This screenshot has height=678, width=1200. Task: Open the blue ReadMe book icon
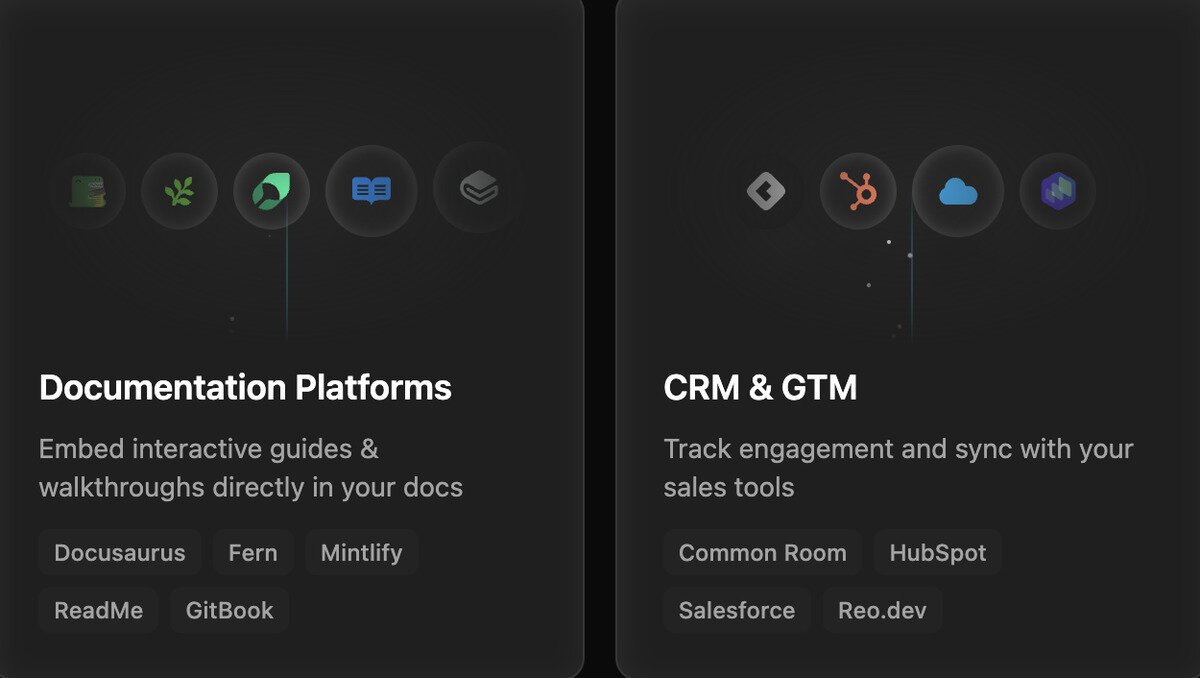[x=371, y=190]
